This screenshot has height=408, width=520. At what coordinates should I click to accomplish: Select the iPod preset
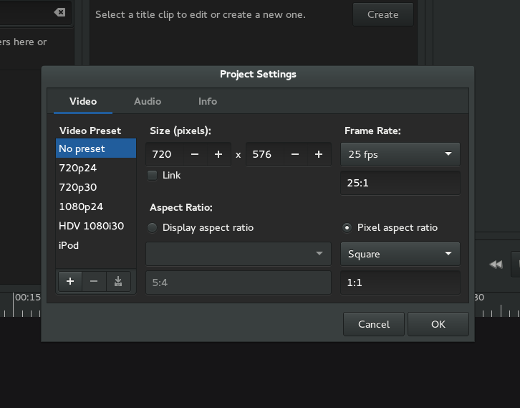pyautogui.click(x=96, y=246)
